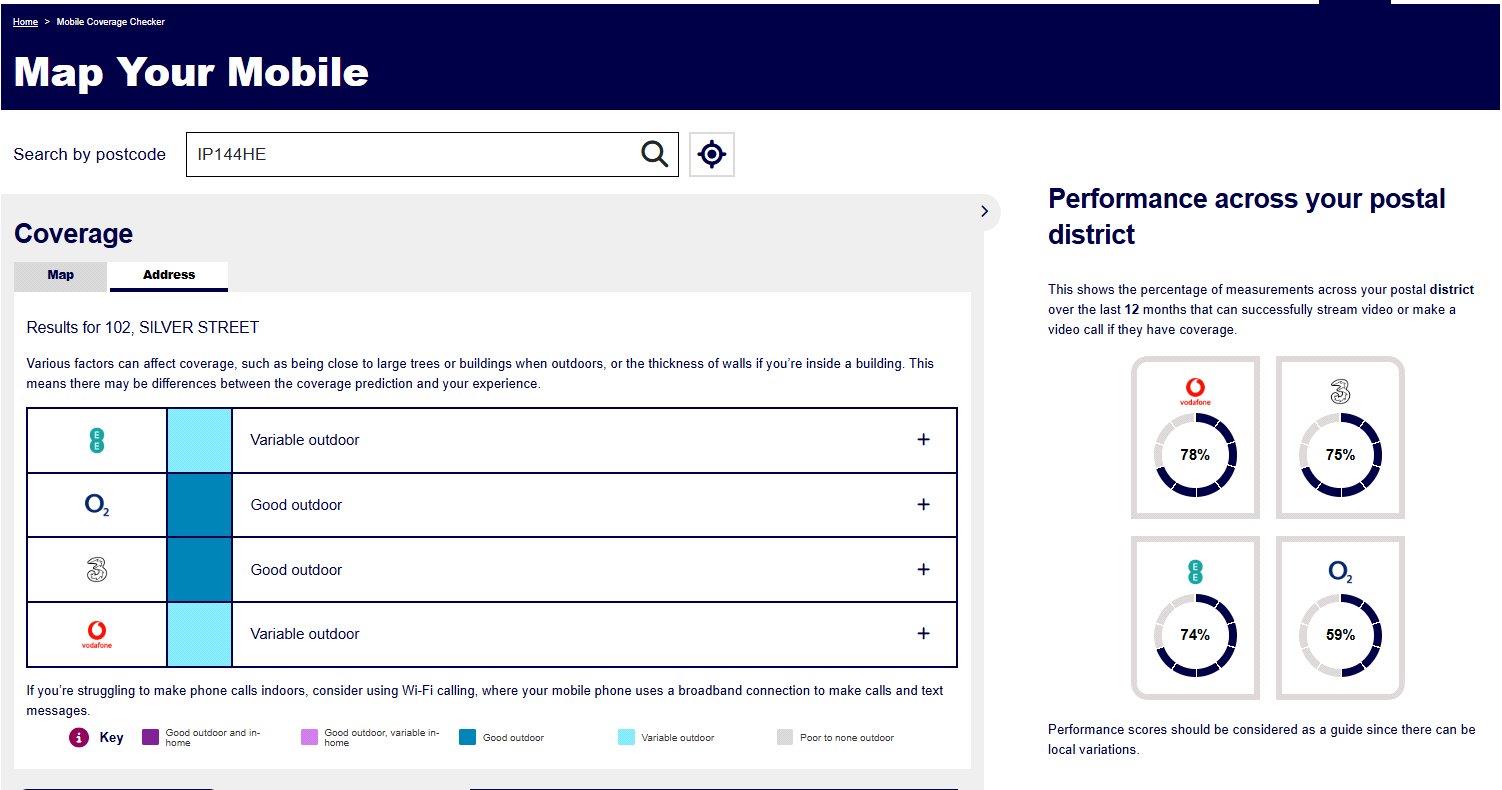Expand EE Variable outdoor row
Image resolution: width=1502 pixels, height=790 pixels.
923,440
